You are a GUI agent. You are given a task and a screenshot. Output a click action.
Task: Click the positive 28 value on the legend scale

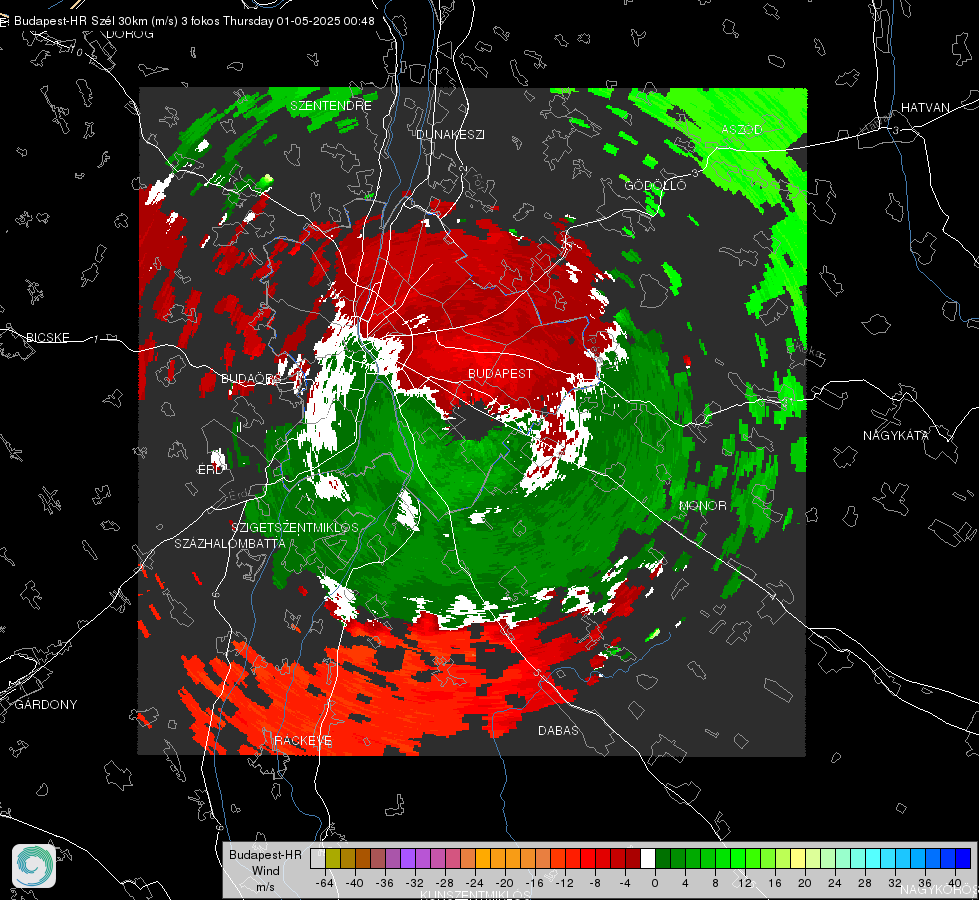tap(865, 883)
